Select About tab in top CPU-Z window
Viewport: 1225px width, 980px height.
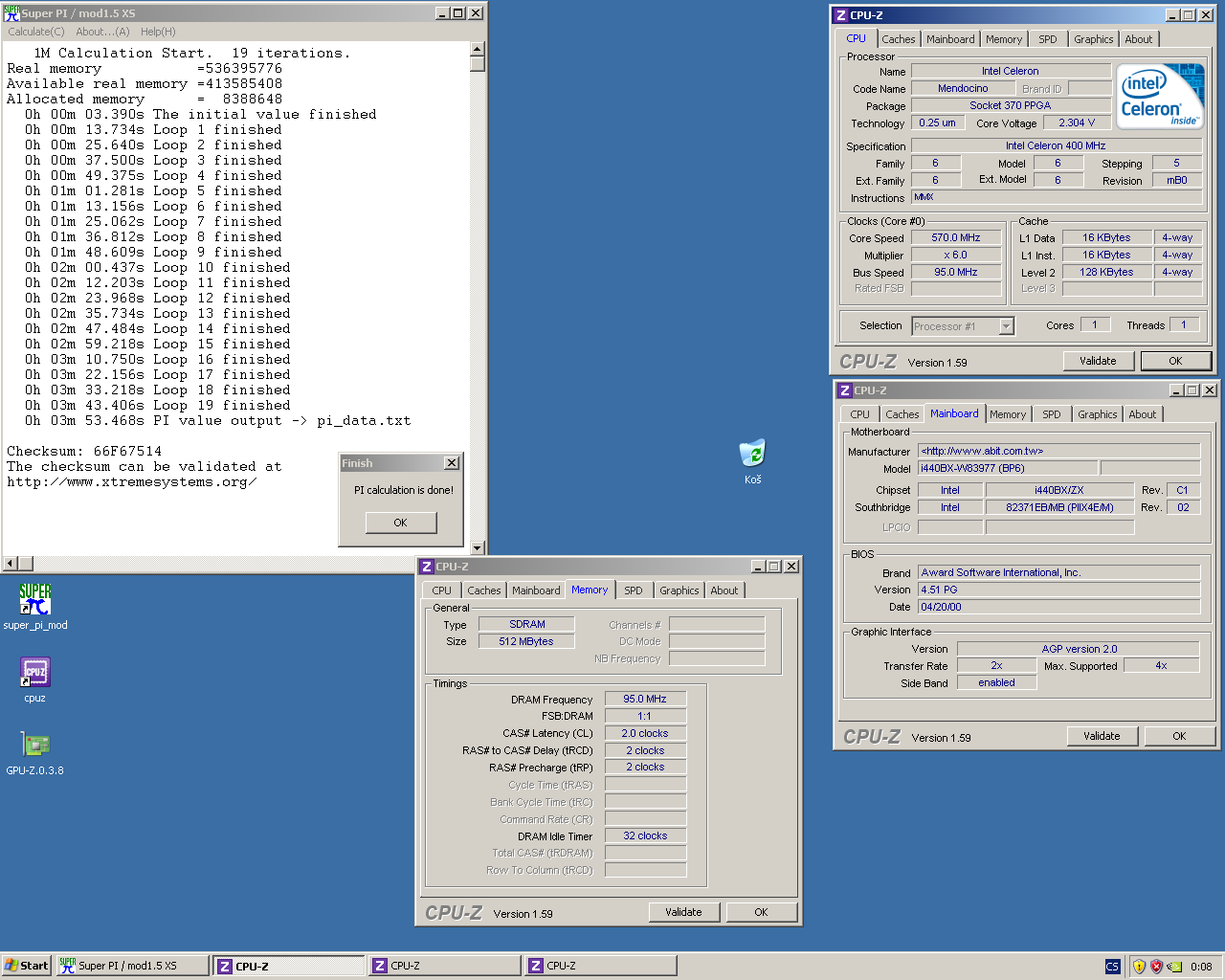click(x=1139, y=39)
